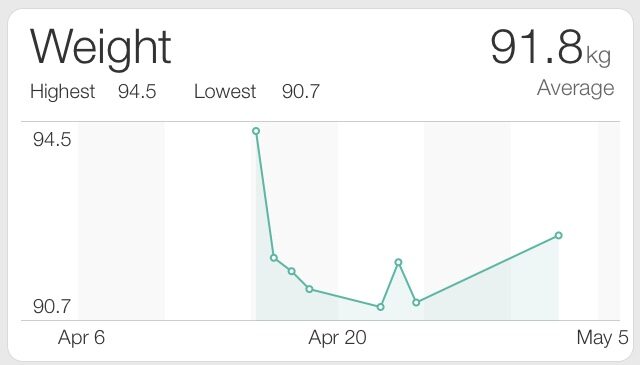Click the Apr 20 date axis label
Image resolution: width=640 pixels, height=365 pixels.
point(338,338)
